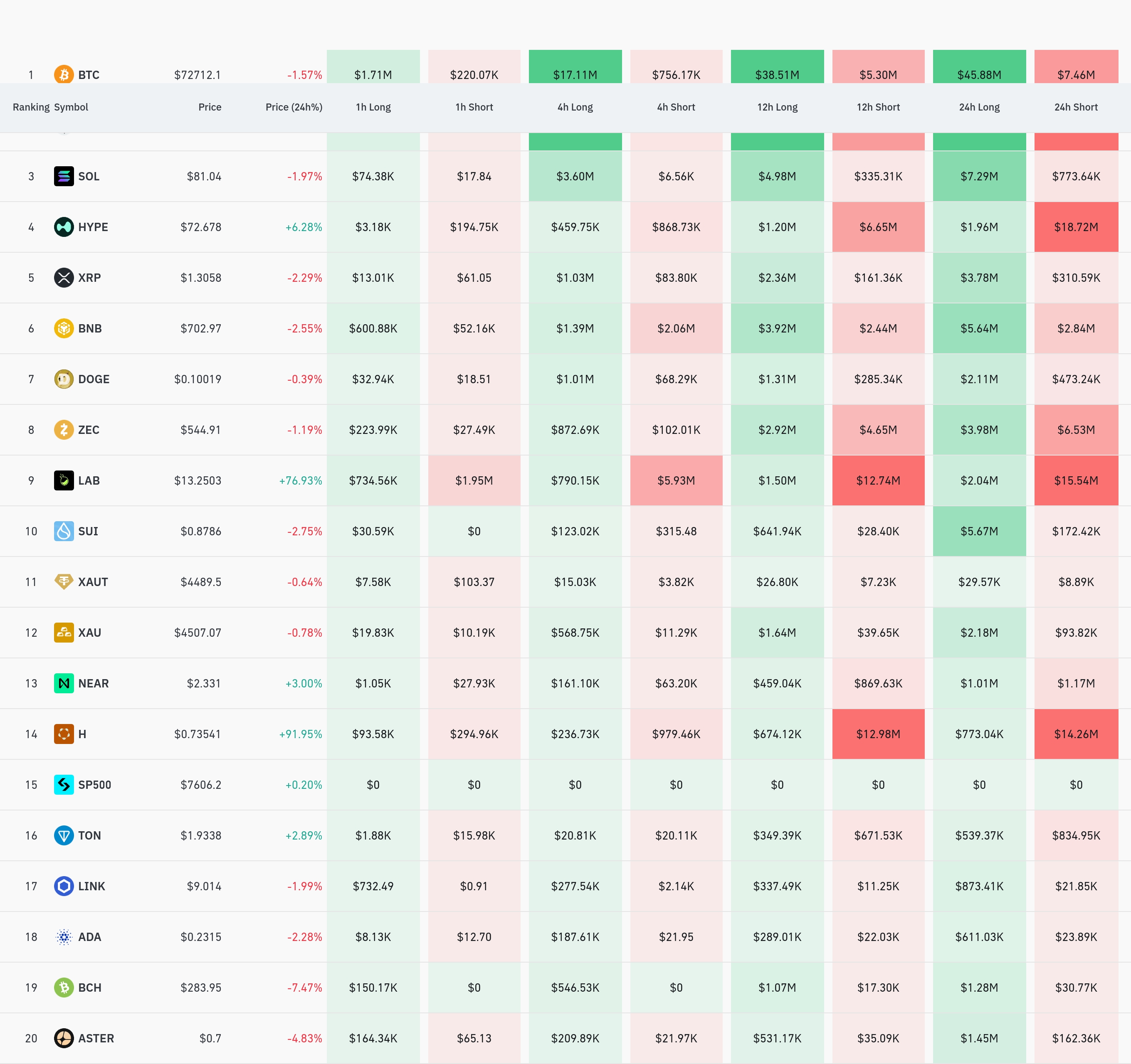1131x1064 pixels.
Task: Select BTC price $72712.1
Action: 198,75
